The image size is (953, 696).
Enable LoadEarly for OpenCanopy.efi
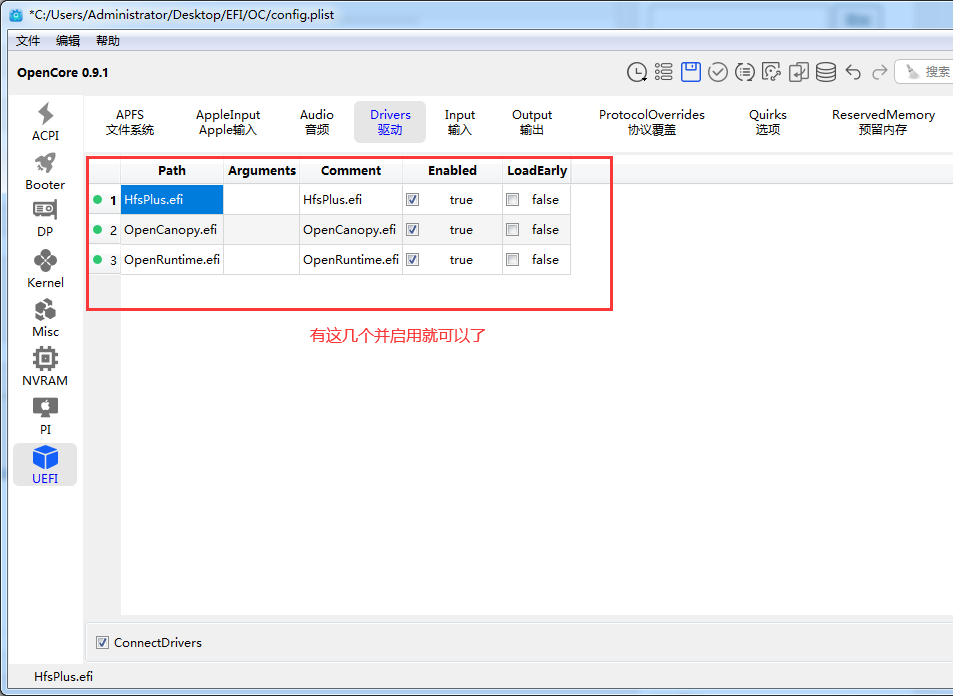(x=513, y=230)
